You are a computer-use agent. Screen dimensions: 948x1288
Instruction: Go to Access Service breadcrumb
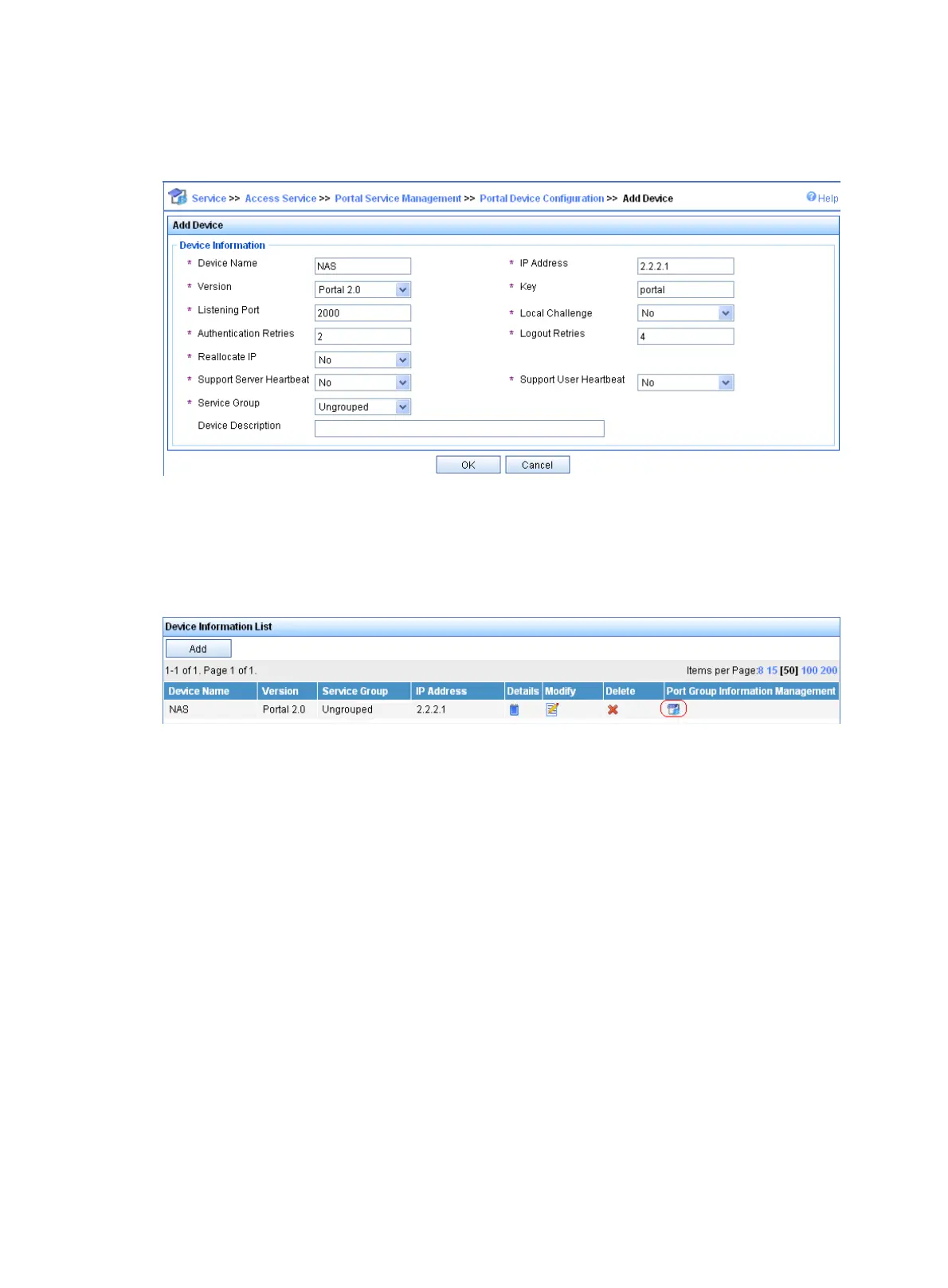280,198
